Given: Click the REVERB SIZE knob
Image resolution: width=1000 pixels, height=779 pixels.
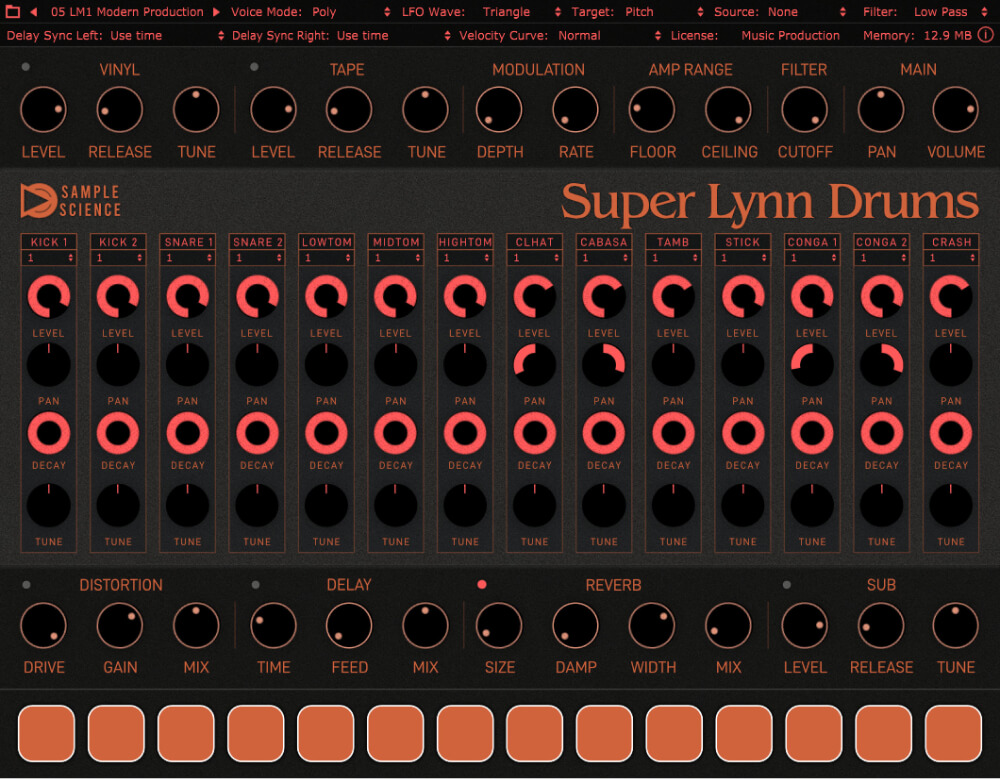Looking at the screenshot, I should [499, 626].
